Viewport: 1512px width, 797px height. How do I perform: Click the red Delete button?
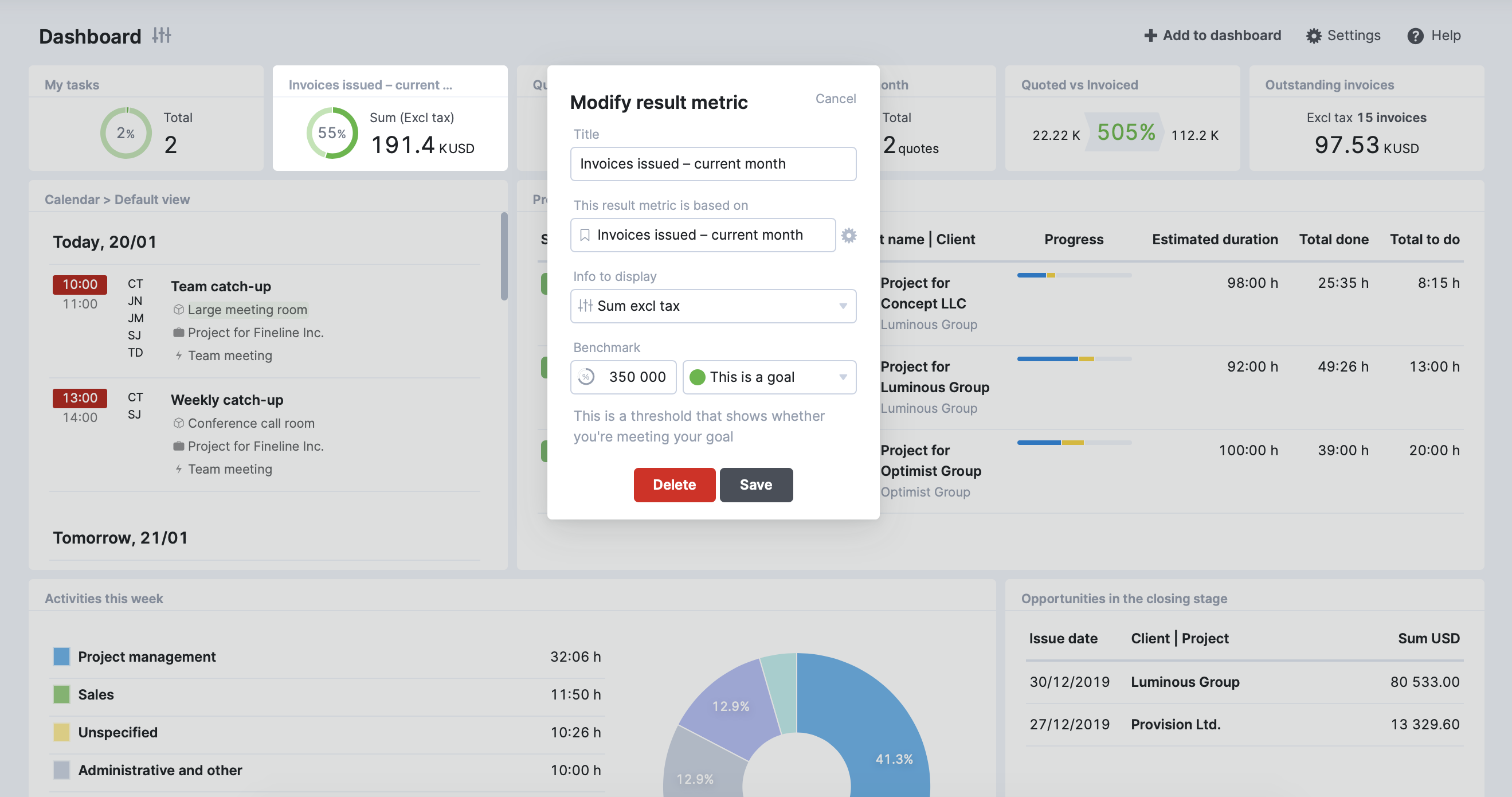click(675, 485)
